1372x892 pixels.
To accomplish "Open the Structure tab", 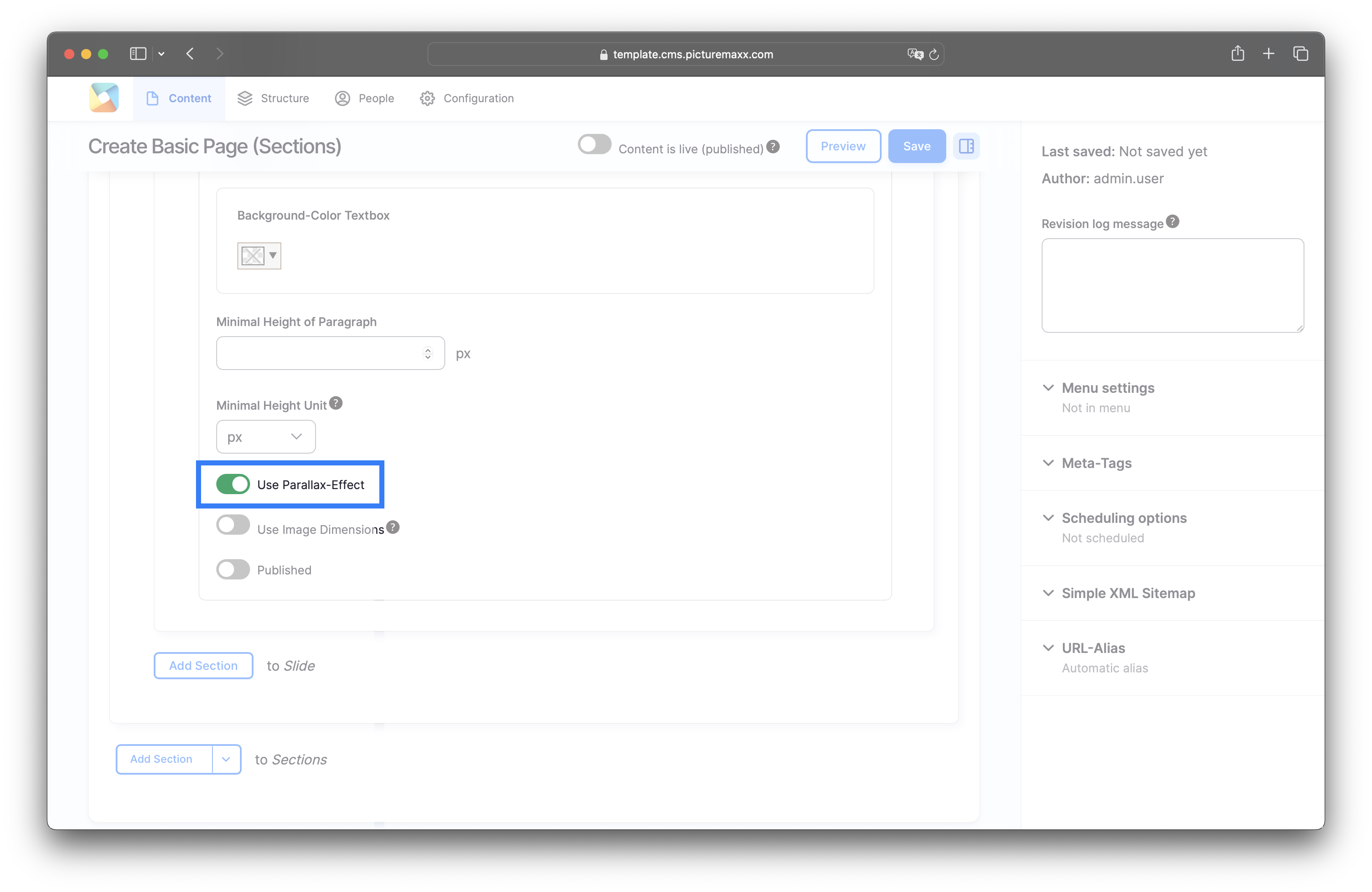I will [x=273, y=98].
